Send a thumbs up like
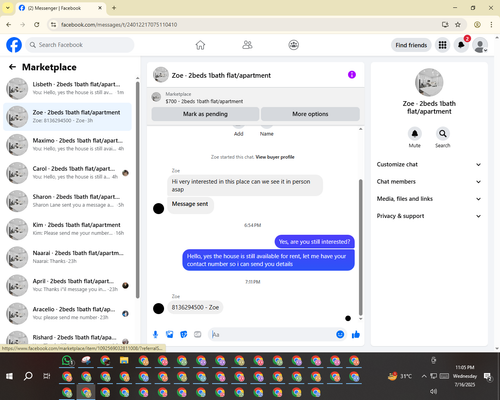This screenshot has height=400, width=500. pyautogui.click(x=356, y=334)
